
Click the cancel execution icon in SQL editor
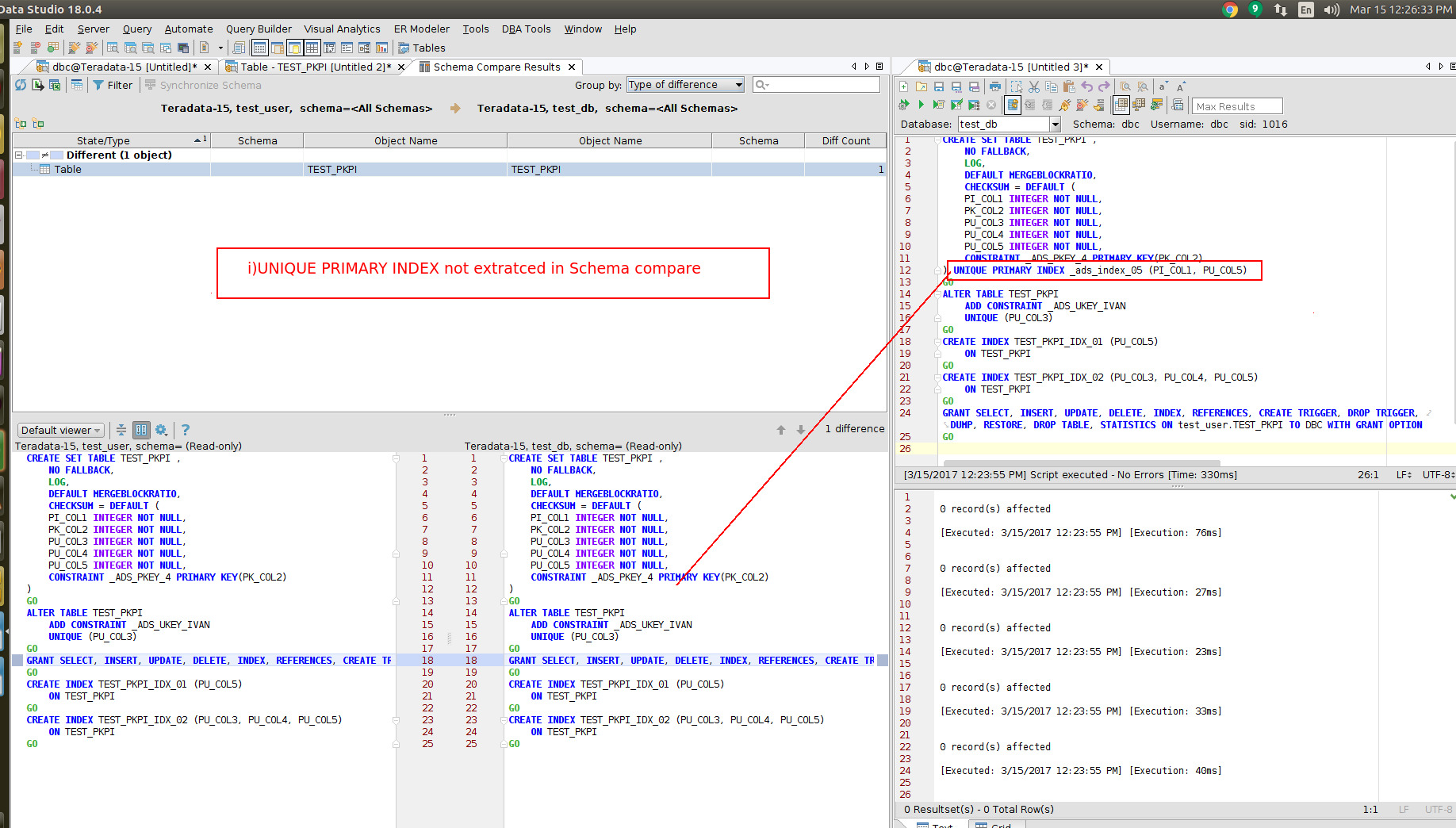pyautogui.click(x=991, y=105)
